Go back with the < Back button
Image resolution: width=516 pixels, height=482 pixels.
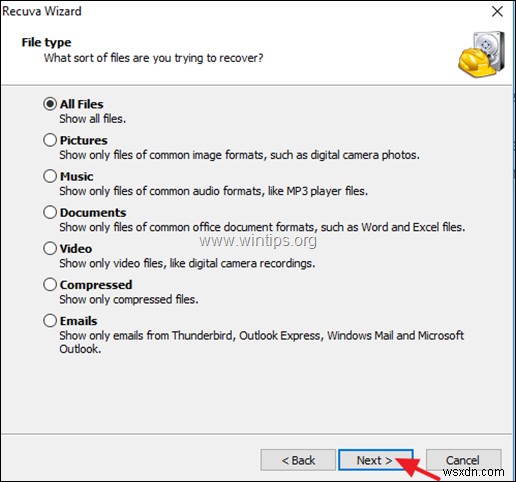(x=298, y=460)
